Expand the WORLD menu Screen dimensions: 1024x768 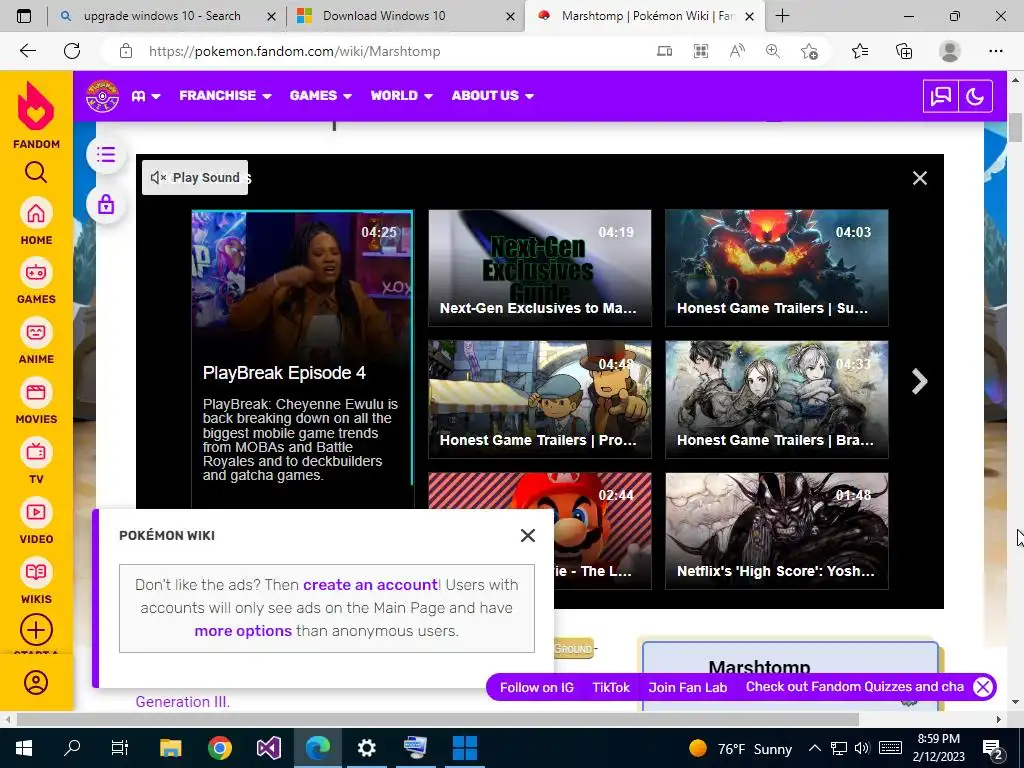click(x=402, y=96)
